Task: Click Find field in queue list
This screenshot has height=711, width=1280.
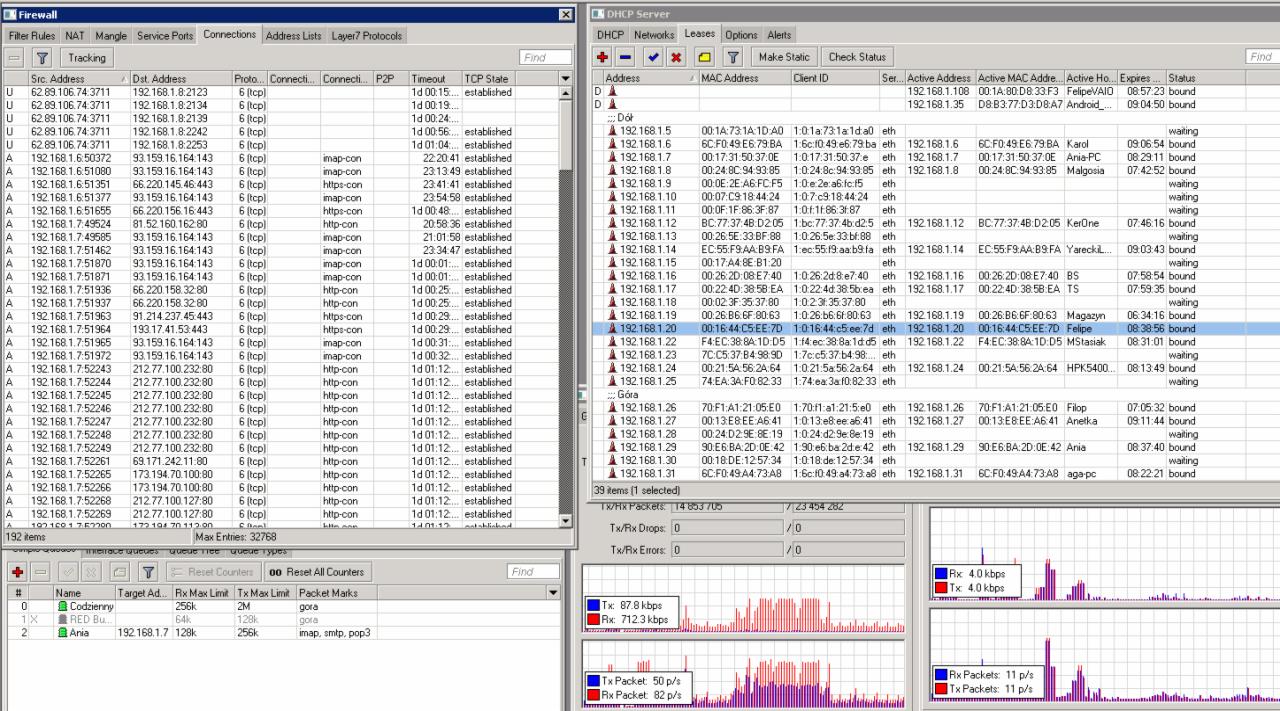Action: tap(535, 572)
